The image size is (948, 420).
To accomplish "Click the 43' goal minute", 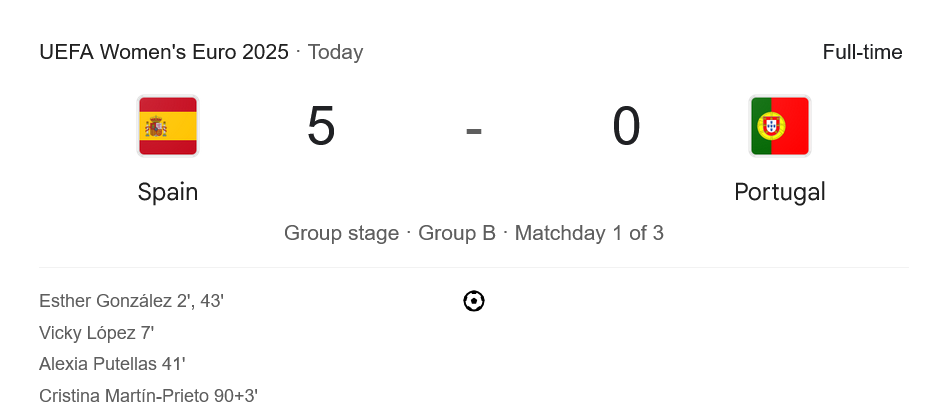I will [x=211, y=301].
